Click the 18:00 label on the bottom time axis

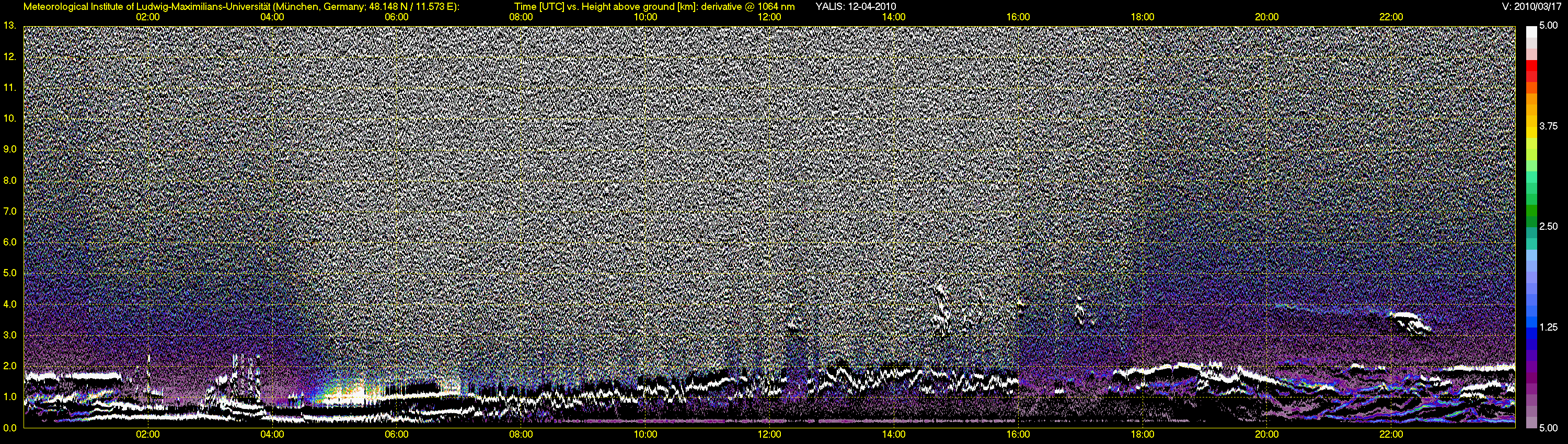click(1143, 434)
